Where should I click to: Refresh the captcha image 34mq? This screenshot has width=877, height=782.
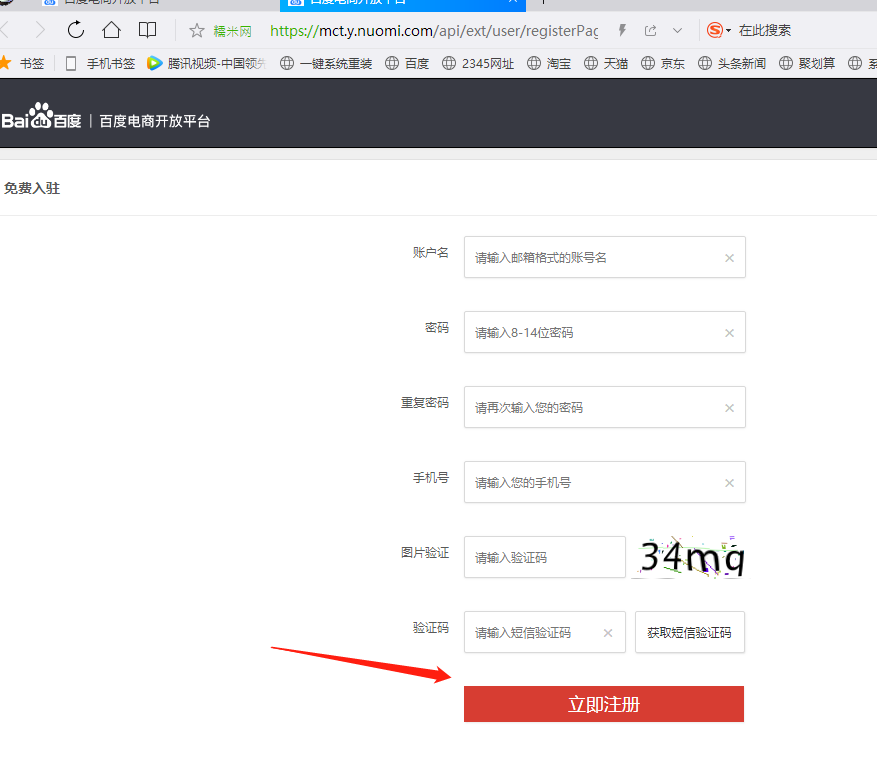pyautogui.click(x=691, y=558)
